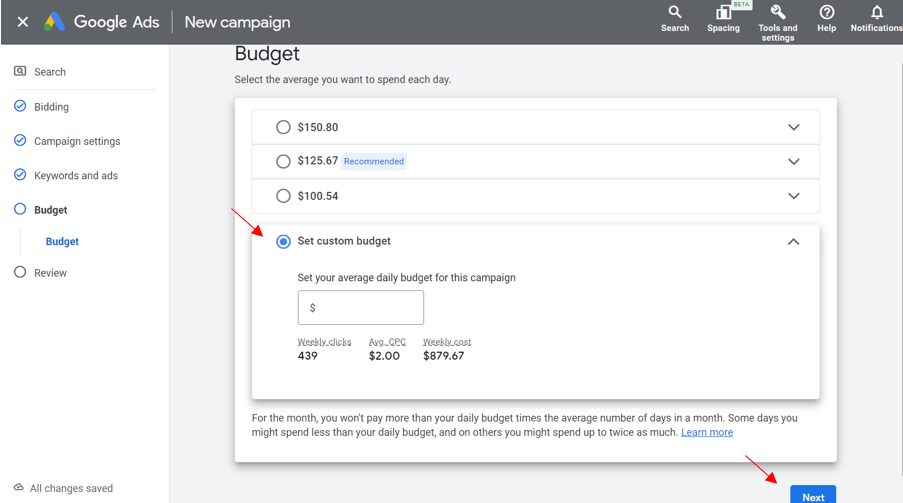Select the $150.80 budget option
Image resolution: width=903 pixels, height=503 pixels.
coord(283,127)
